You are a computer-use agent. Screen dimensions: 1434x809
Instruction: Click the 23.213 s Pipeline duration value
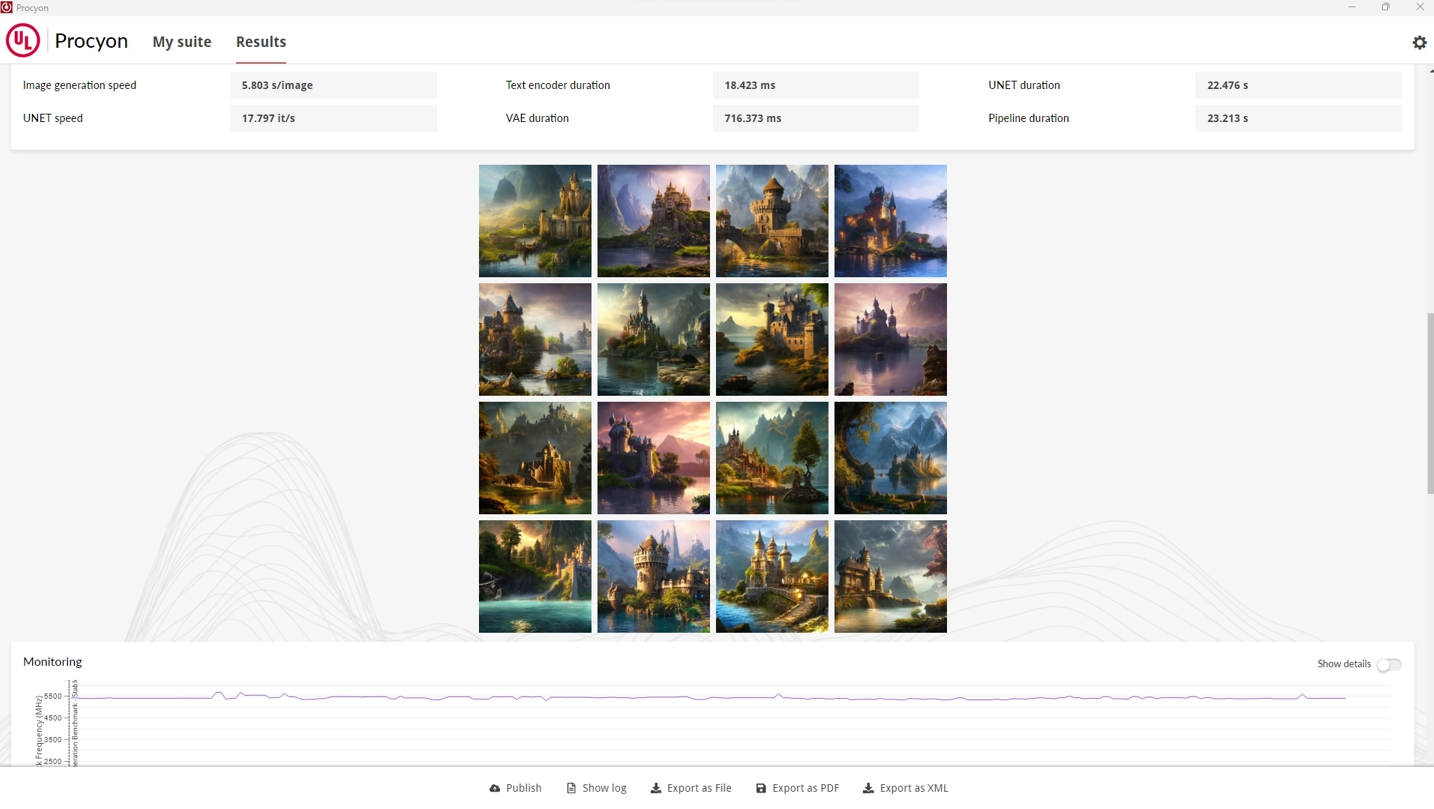1298,118
